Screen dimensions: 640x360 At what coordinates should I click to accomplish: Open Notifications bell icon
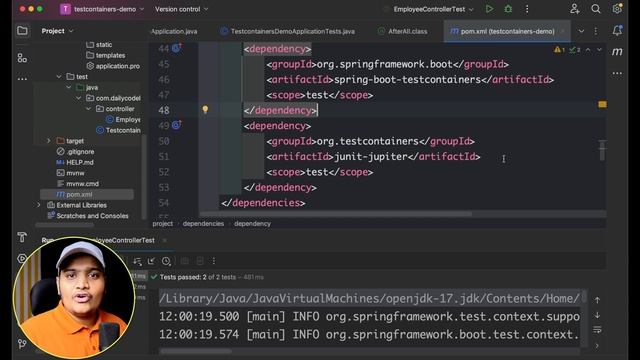pos(617,31)
